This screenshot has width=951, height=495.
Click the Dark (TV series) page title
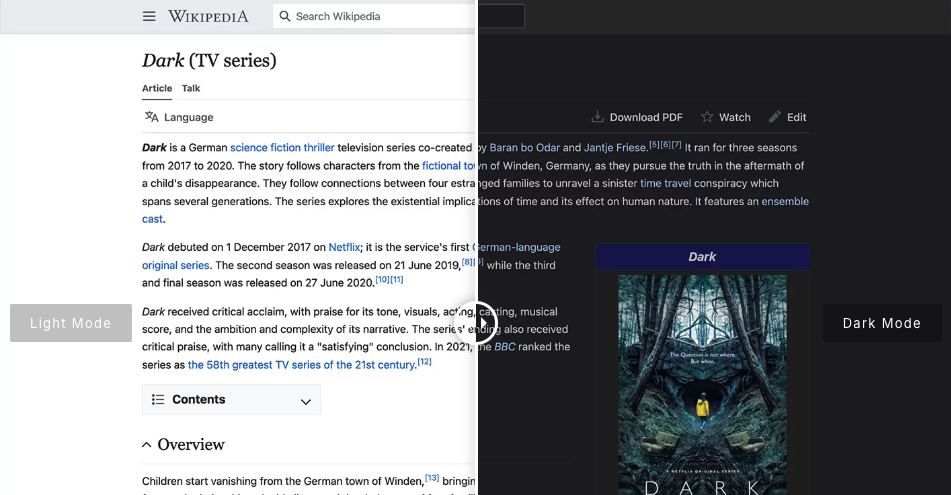(x=209, y=60)
